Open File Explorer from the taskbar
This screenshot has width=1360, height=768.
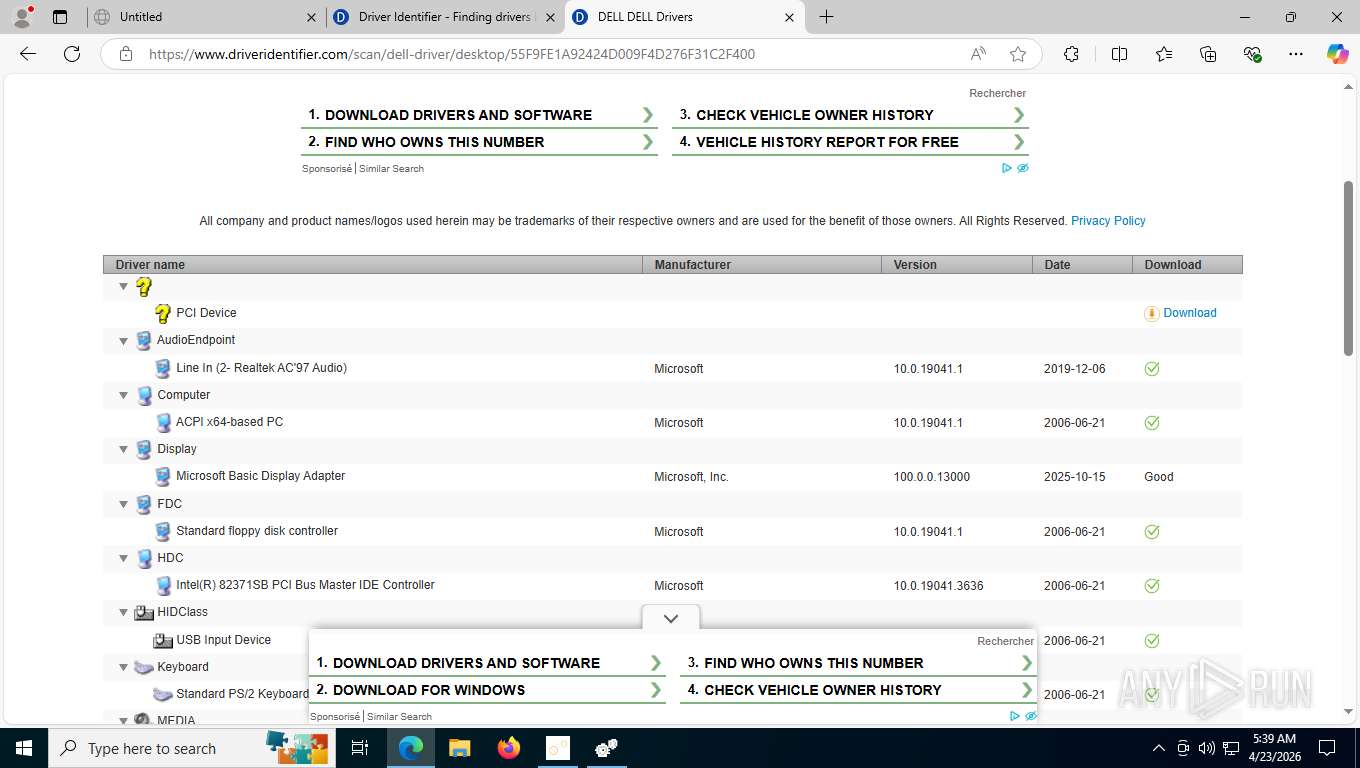459,748
